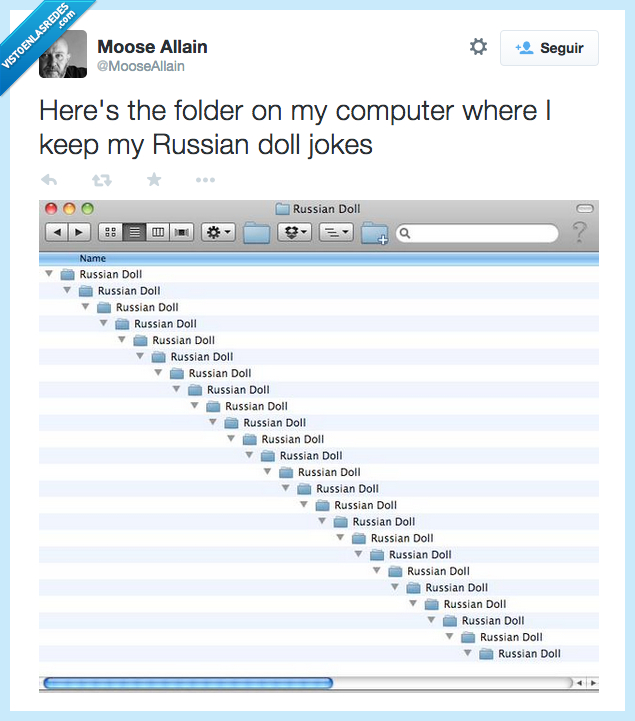Click Finder's Help question mark icon
The image size is (635, 721).
tap(579, 233)
